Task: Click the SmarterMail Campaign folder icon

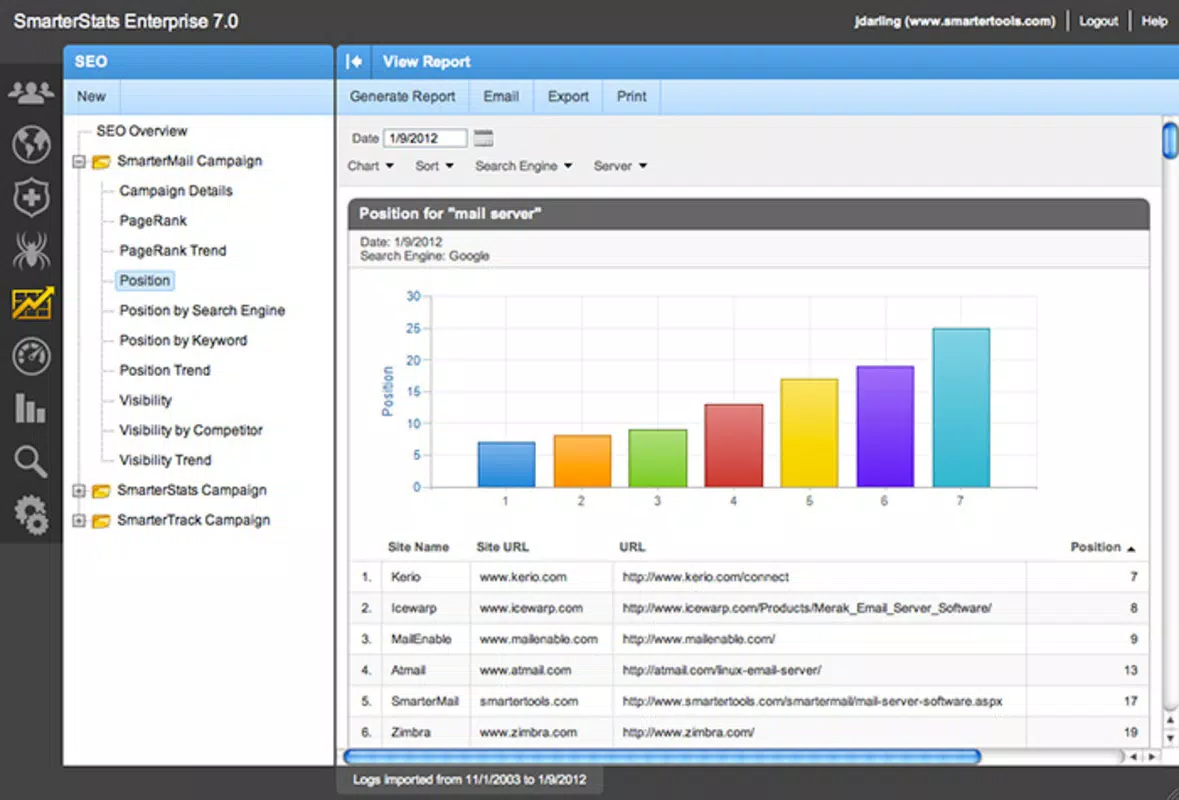Action: [x=102, y=162]
